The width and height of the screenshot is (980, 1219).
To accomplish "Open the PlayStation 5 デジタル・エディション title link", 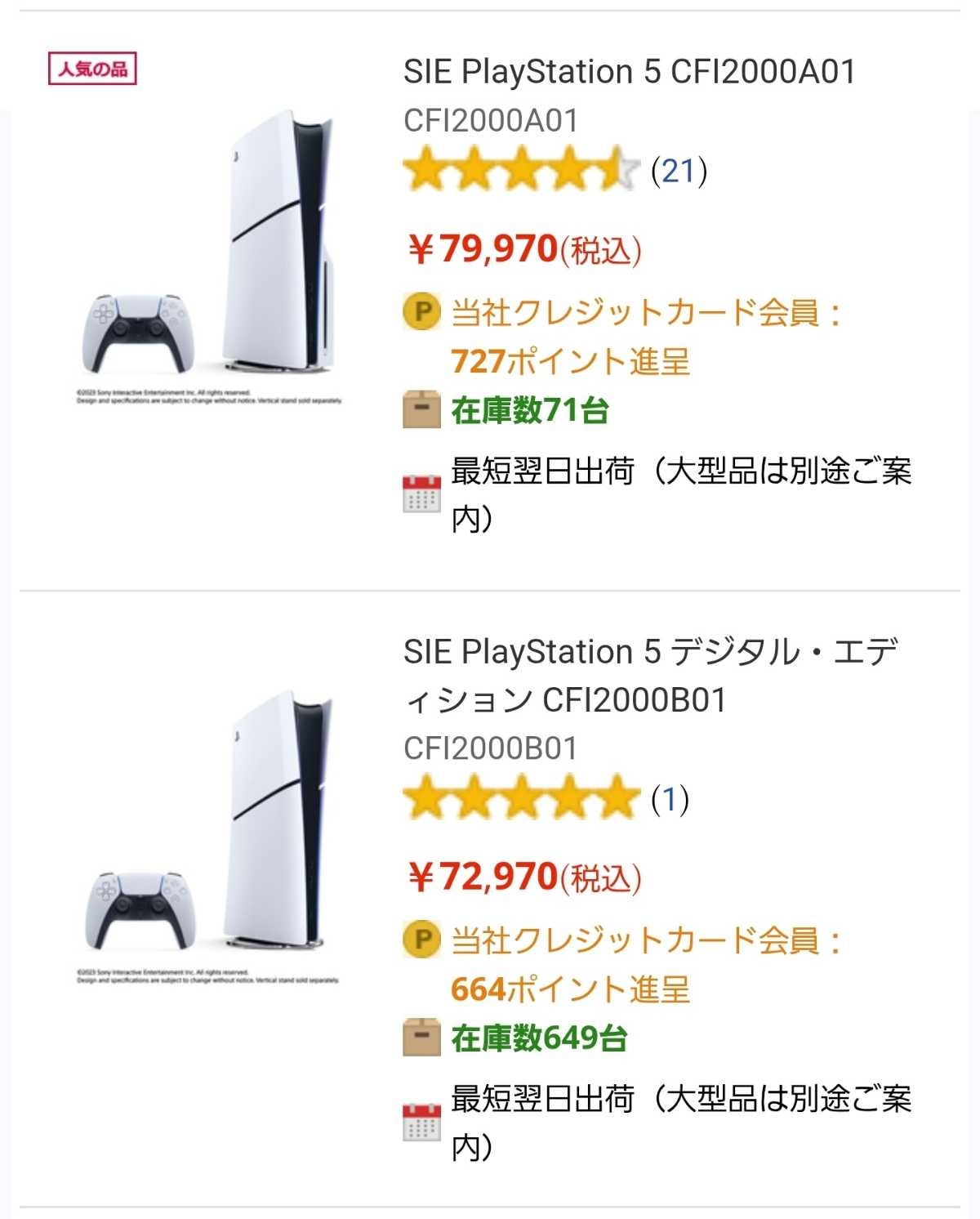I will (x=649, y=675).
